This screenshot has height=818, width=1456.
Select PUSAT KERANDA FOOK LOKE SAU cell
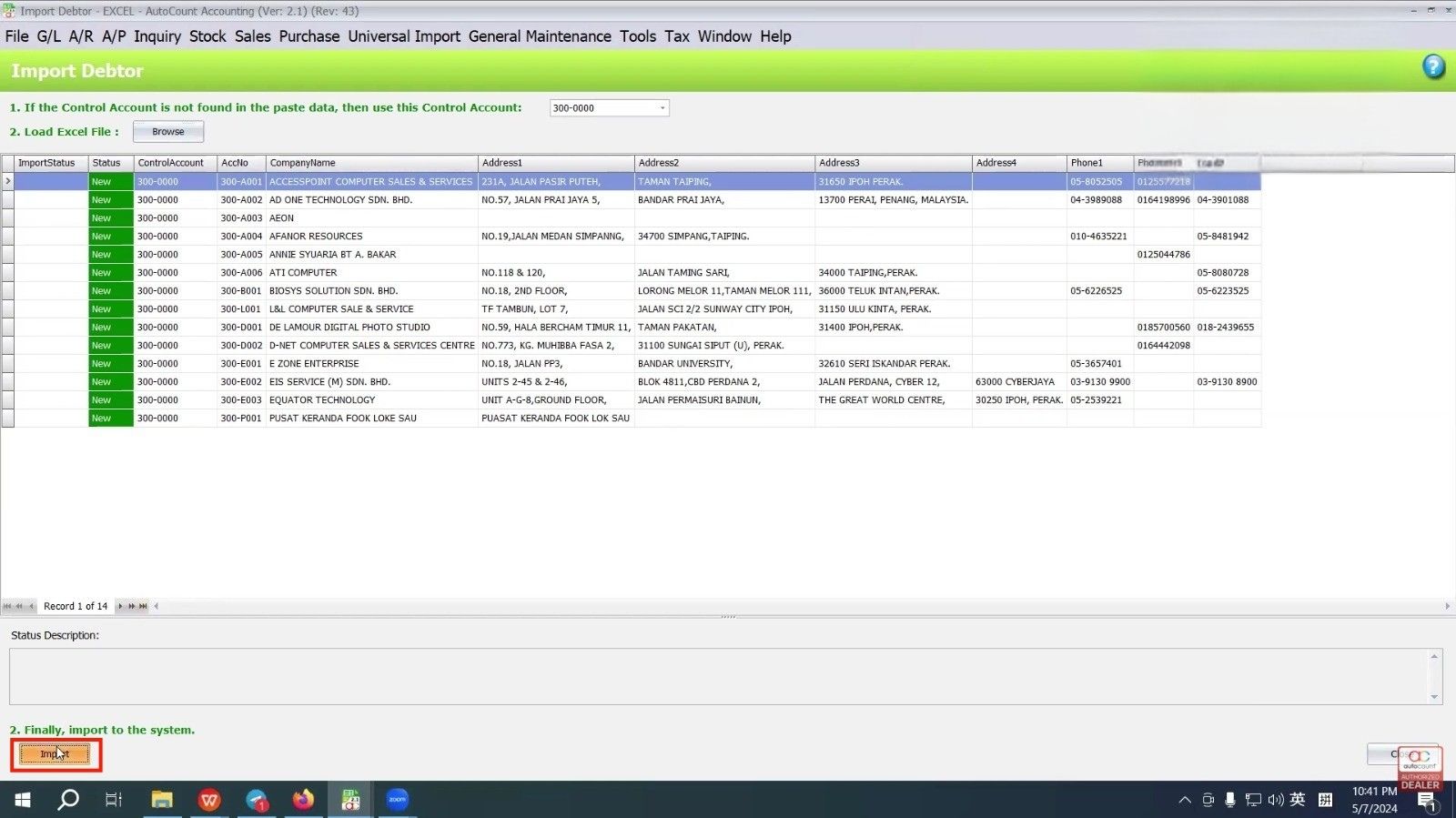(x=371, y=419)
